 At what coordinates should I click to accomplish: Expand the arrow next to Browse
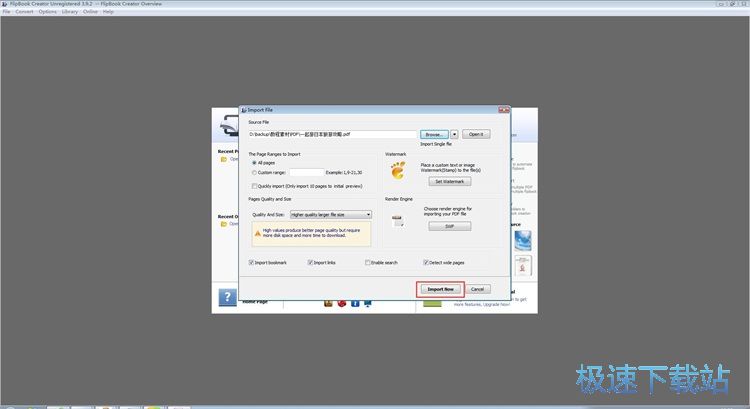tap(454, 134)
